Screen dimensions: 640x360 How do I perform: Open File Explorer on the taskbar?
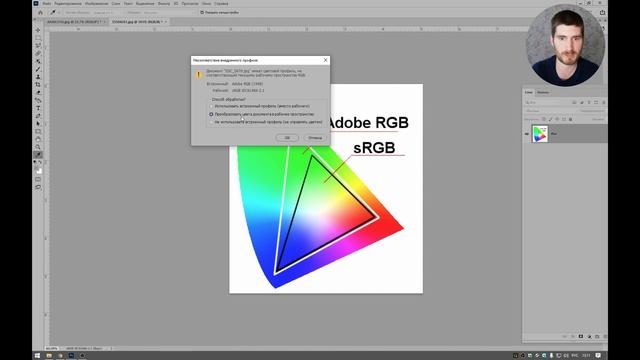click(49, 356)
